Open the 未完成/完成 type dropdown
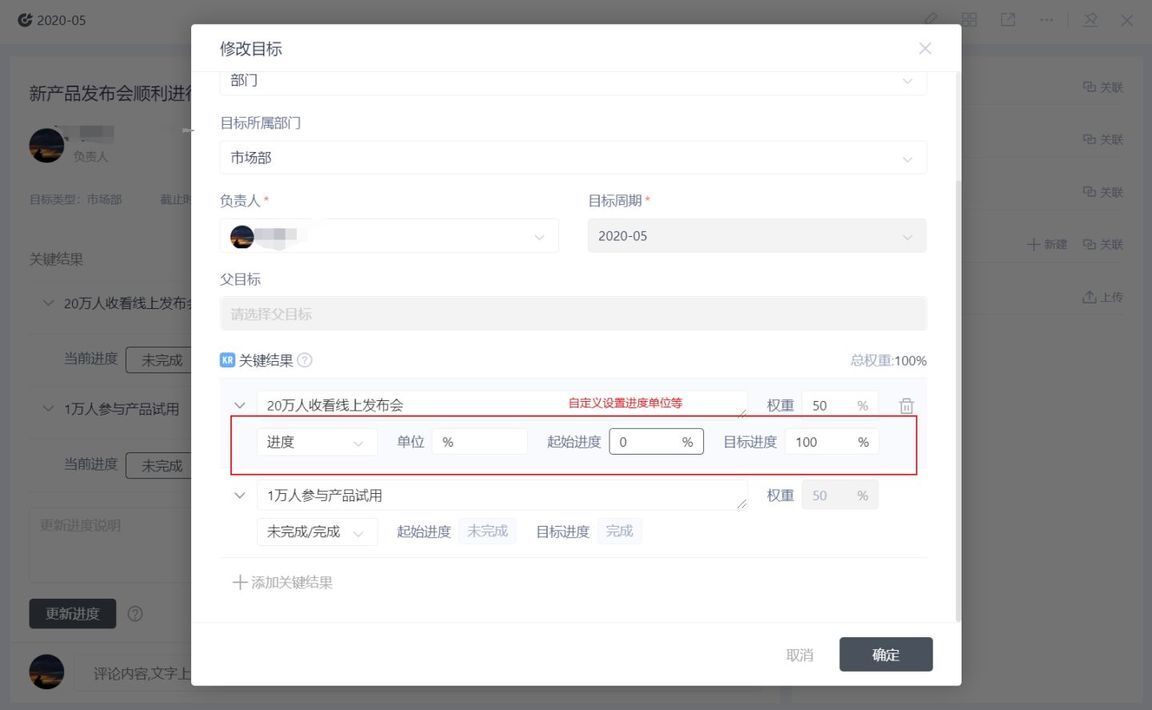Viewport: 1152px width, 710px height. coord(317,531)
